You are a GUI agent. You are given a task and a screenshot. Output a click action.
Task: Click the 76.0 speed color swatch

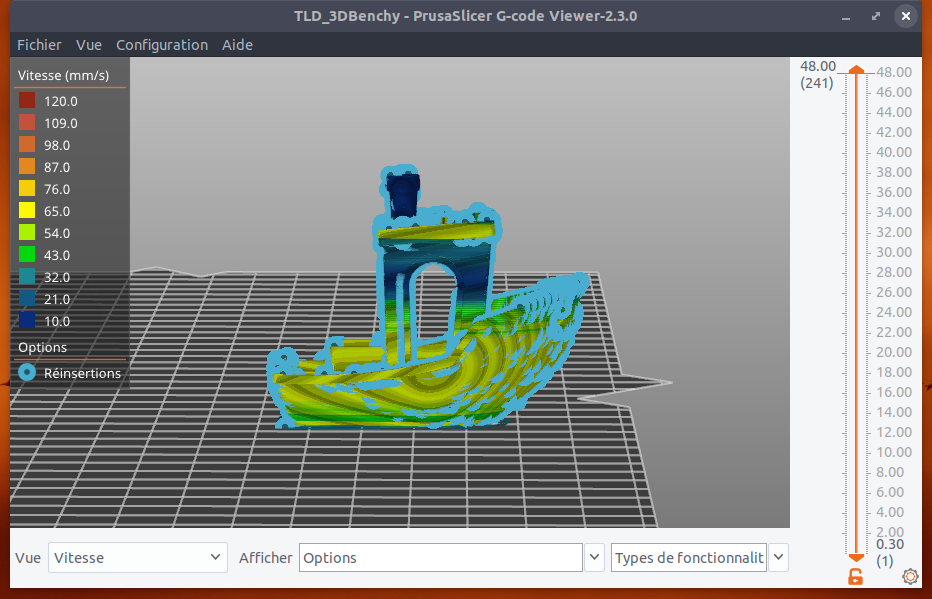point(27,188)
